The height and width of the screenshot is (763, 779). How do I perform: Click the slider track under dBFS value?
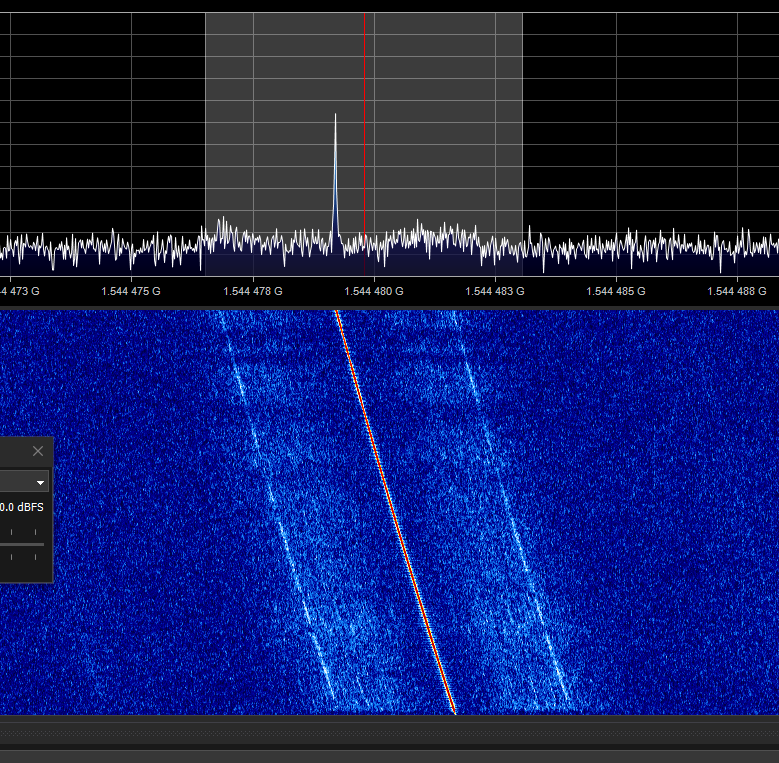[22, 544]
